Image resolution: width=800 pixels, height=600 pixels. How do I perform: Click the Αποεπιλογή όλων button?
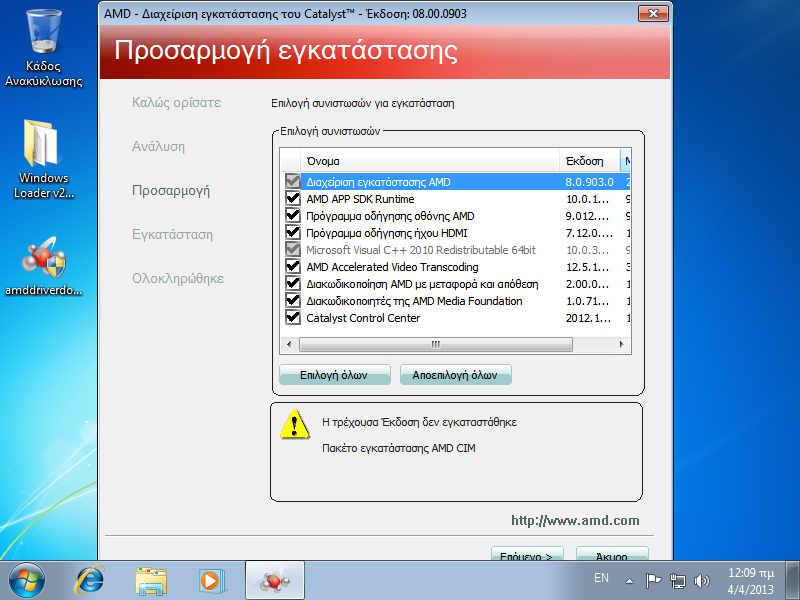[x=455, y=375]
